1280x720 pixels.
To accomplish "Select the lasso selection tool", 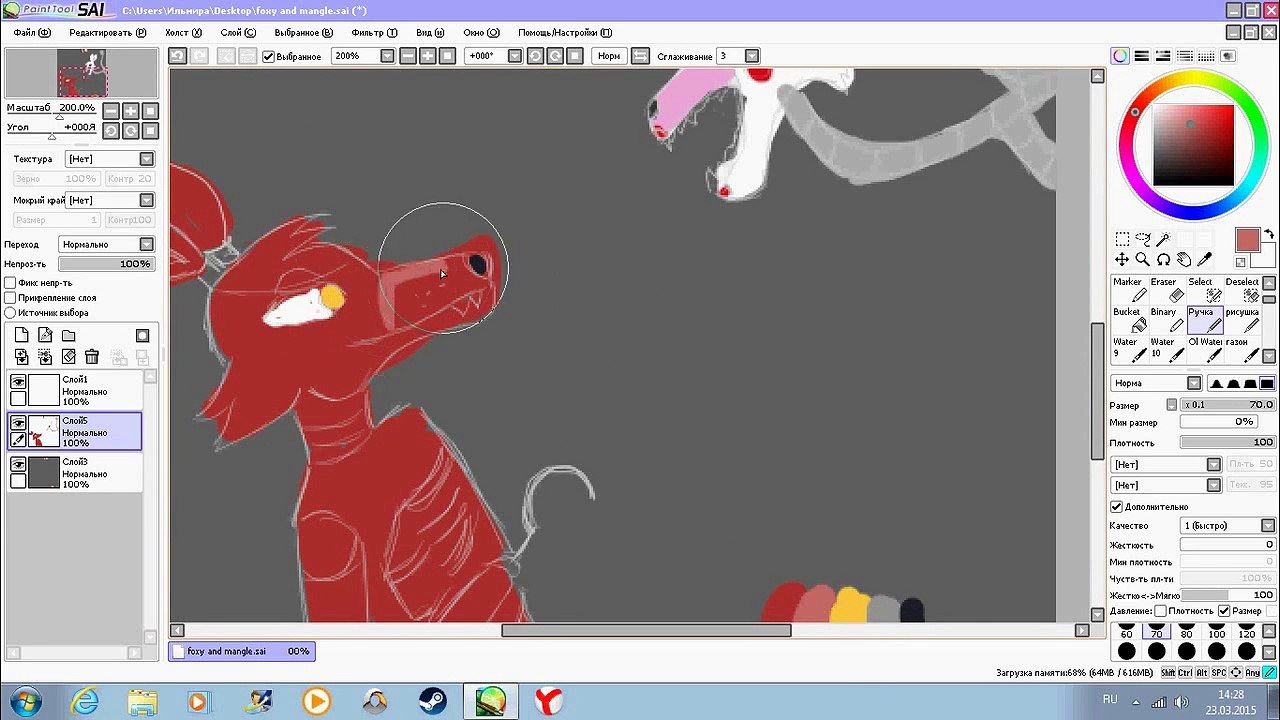I will click(x=1143, y=239).
